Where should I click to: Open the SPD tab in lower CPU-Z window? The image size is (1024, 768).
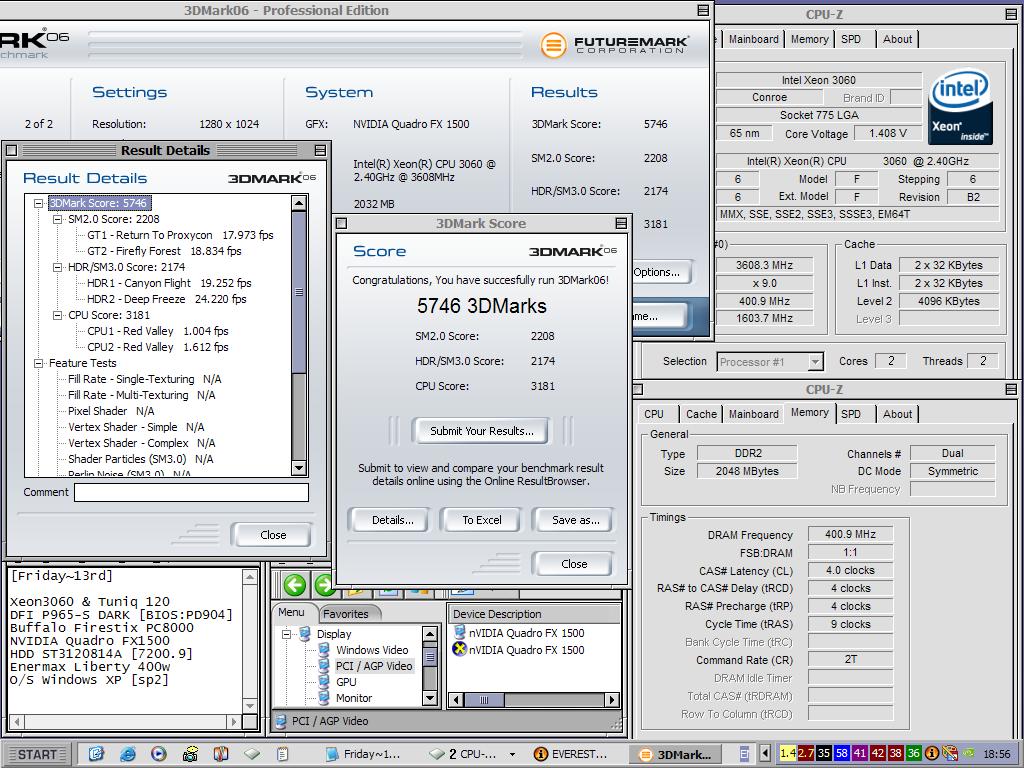coord(851,414)
